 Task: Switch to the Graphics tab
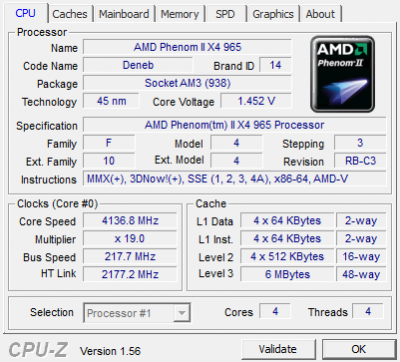(273, 14)
